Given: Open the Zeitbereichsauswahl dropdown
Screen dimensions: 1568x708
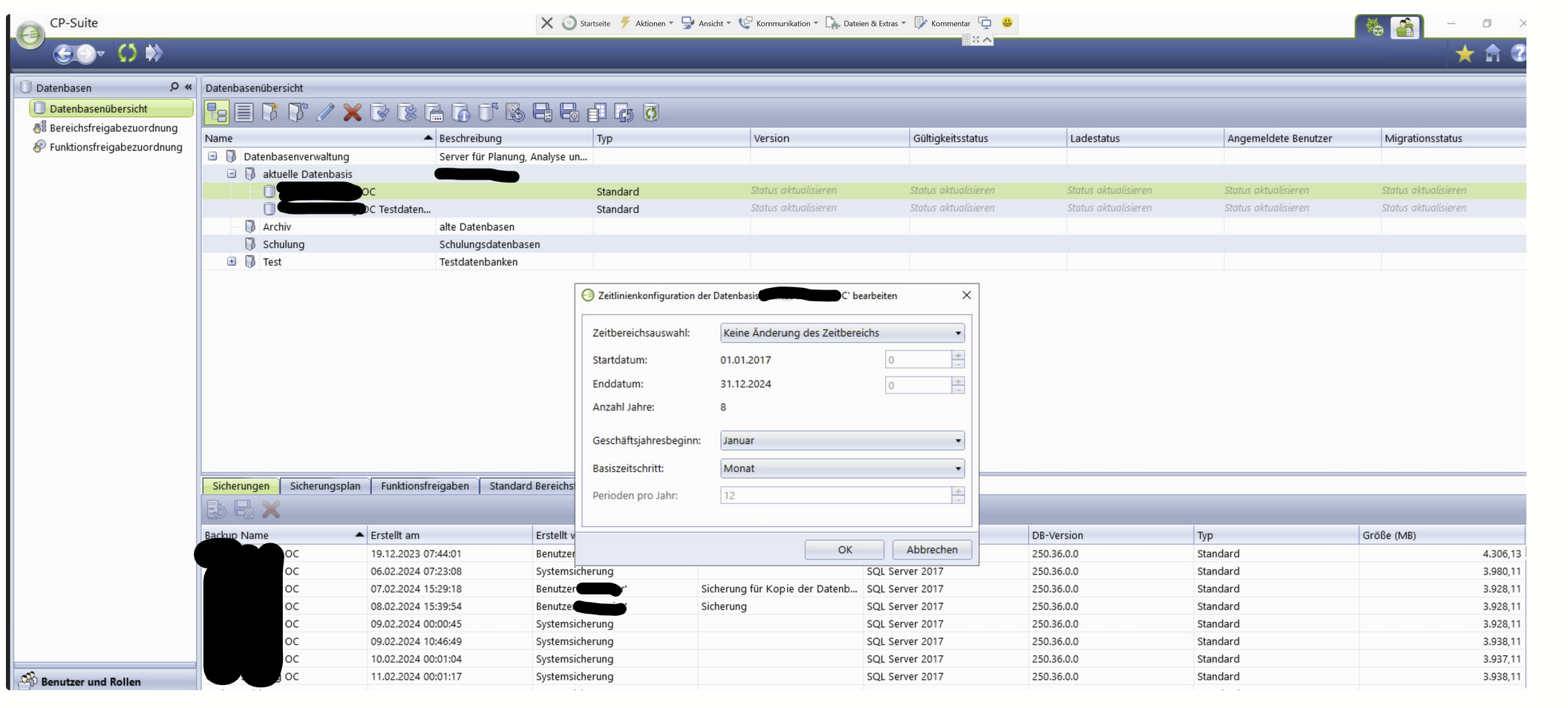Looking at the screenshot, I should pos(842,333).
